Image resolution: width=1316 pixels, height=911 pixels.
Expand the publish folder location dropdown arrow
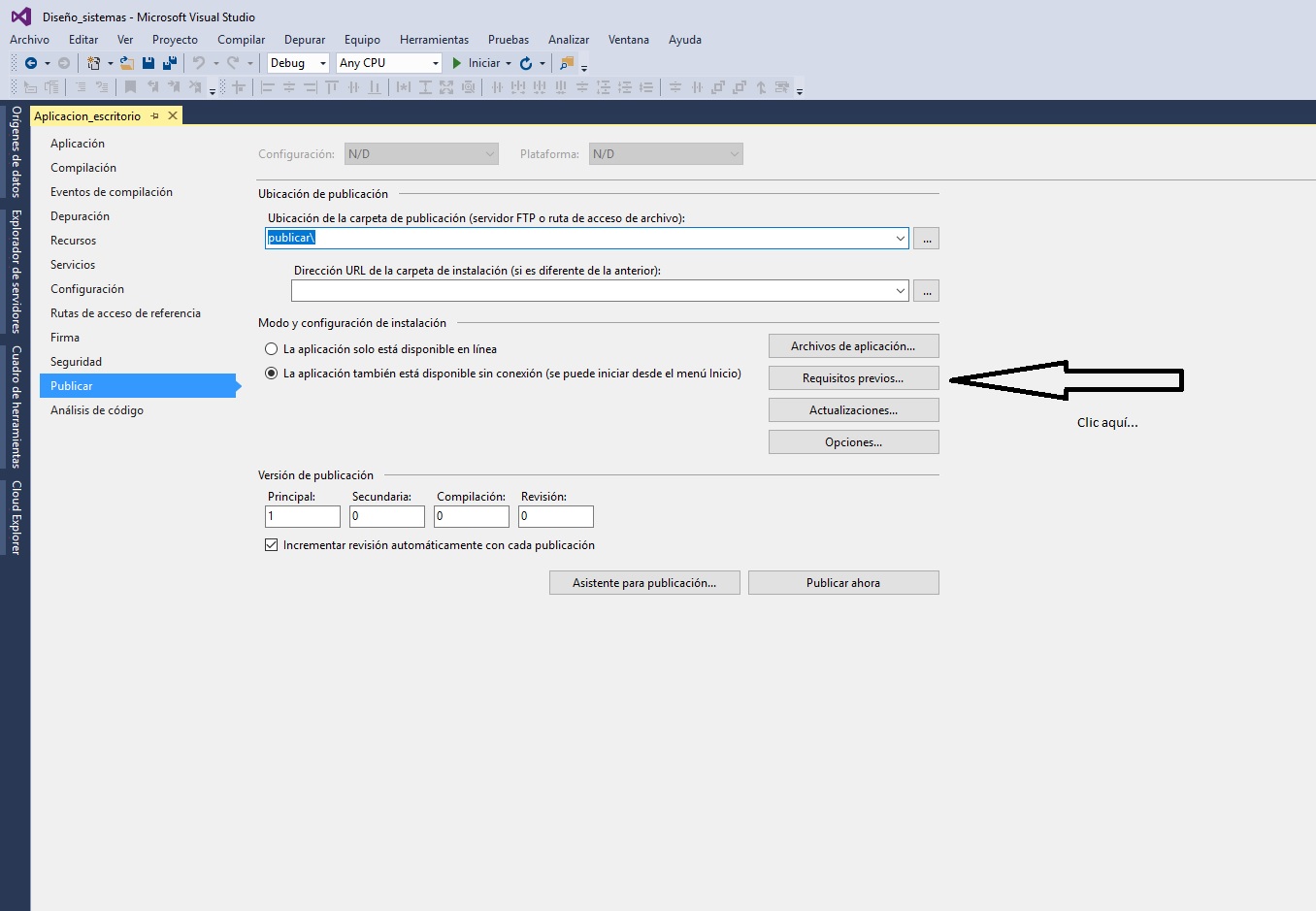point(900,238)
